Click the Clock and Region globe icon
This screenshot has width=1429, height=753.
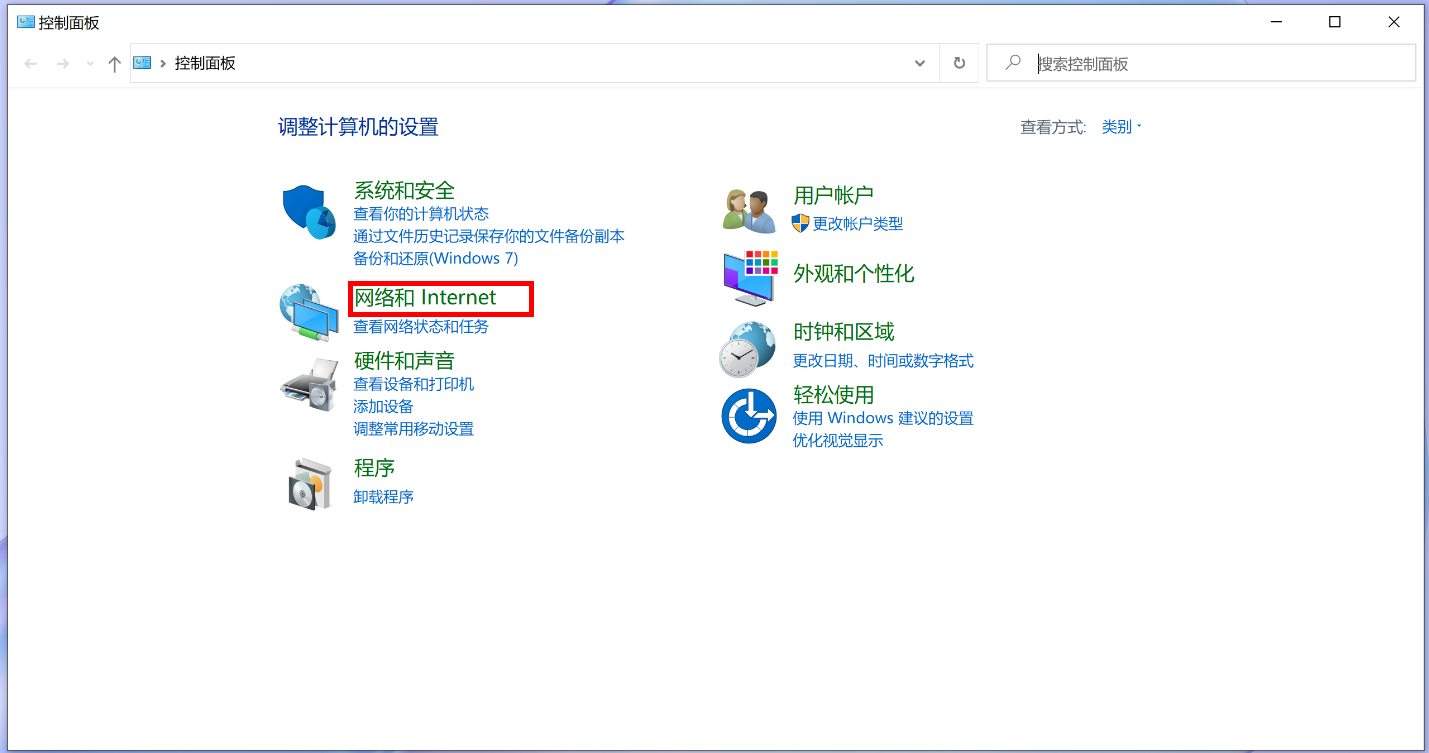pos(749,348)
